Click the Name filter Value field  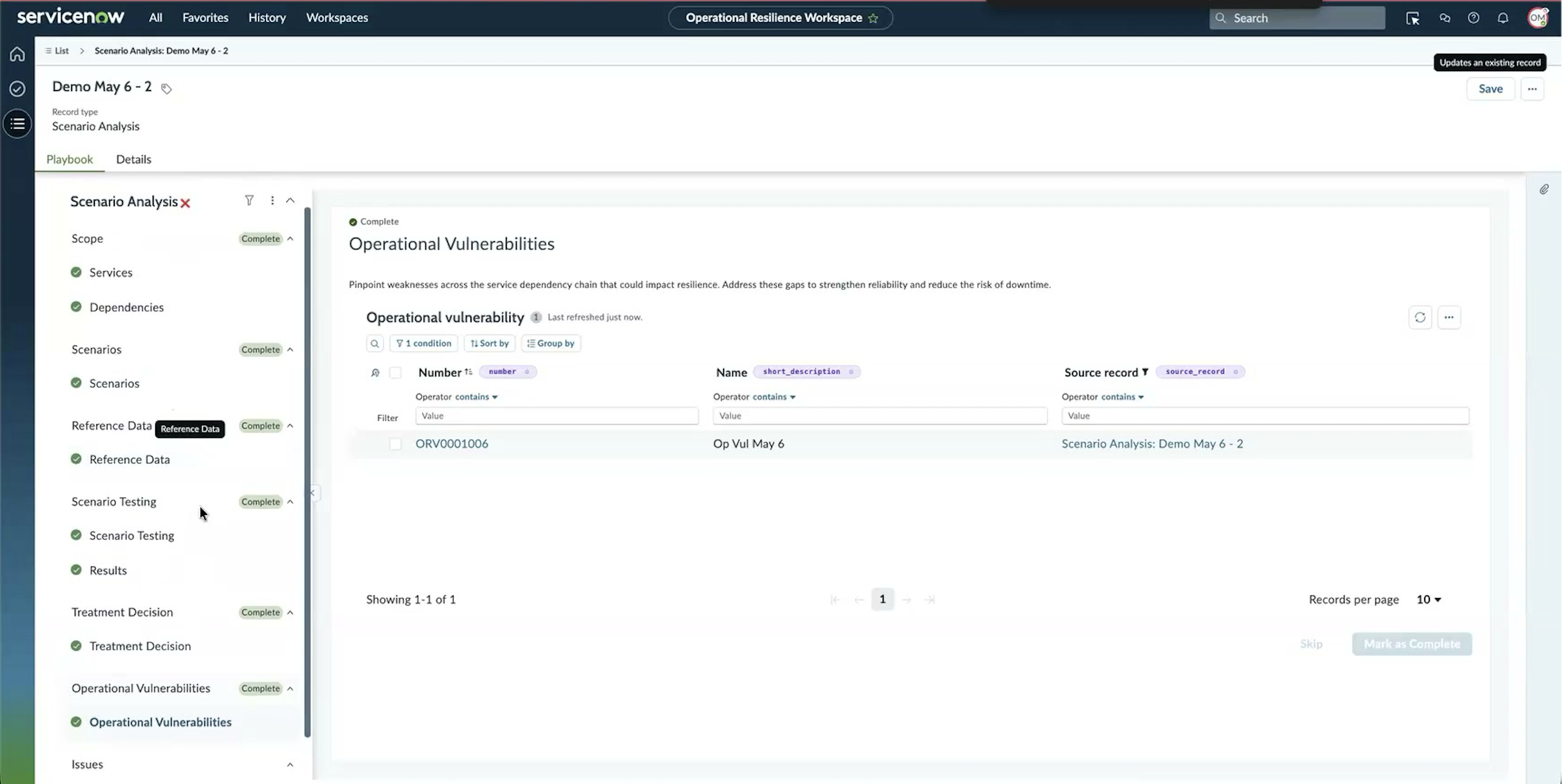(880, 416)
